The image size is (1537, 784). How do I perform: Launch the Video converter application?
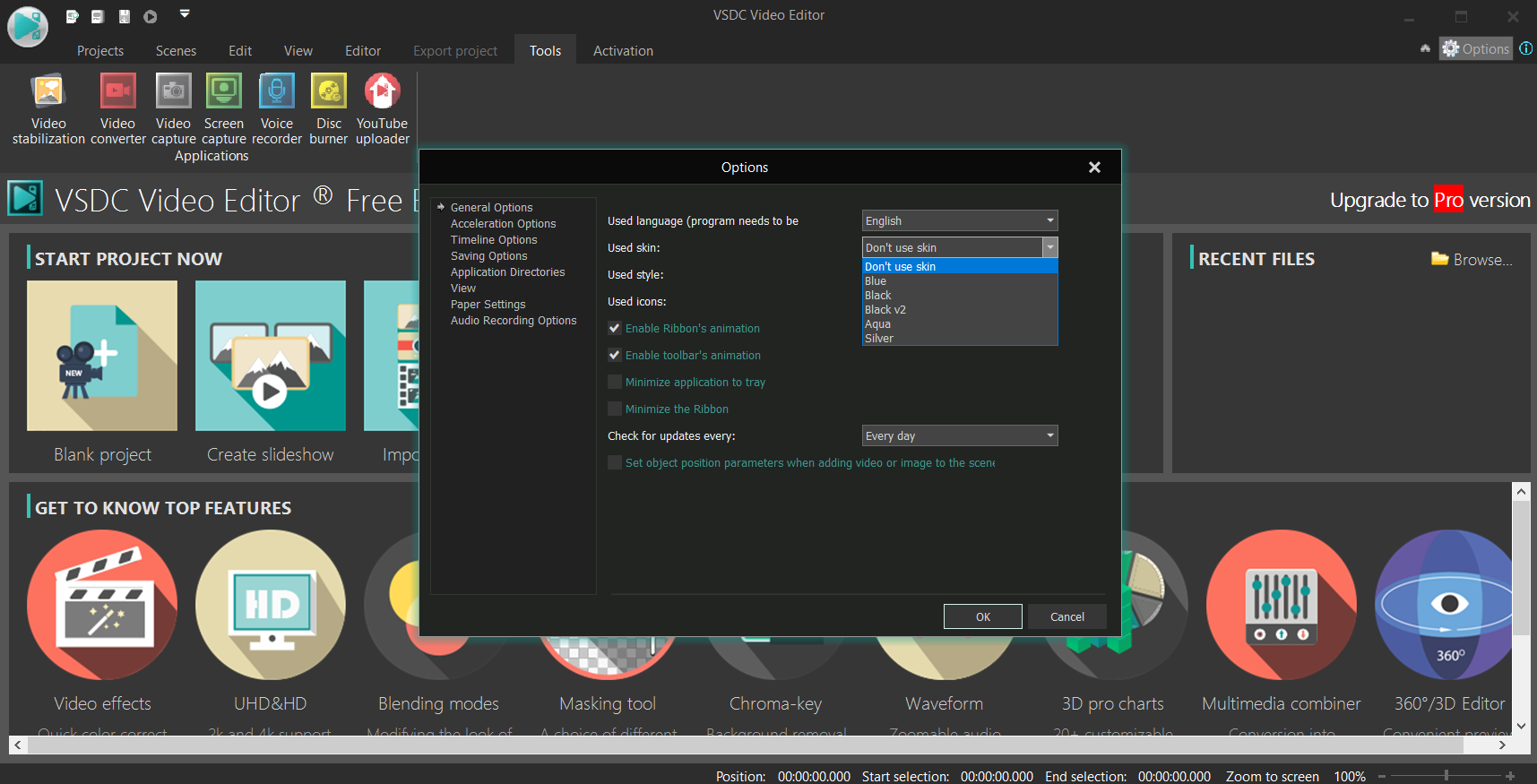pyautogui.click(x=117, y=108)
